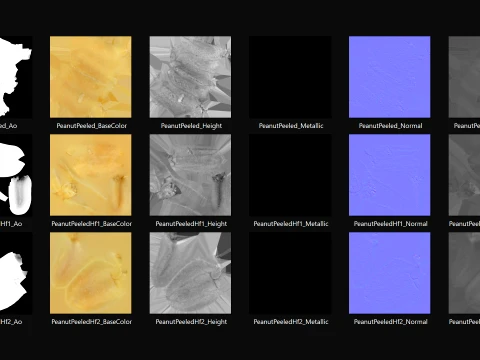Click the PeanutPeeledHf2_Metallic label
The width and height of the screenshot is (480, 360).
coord(291,322)
